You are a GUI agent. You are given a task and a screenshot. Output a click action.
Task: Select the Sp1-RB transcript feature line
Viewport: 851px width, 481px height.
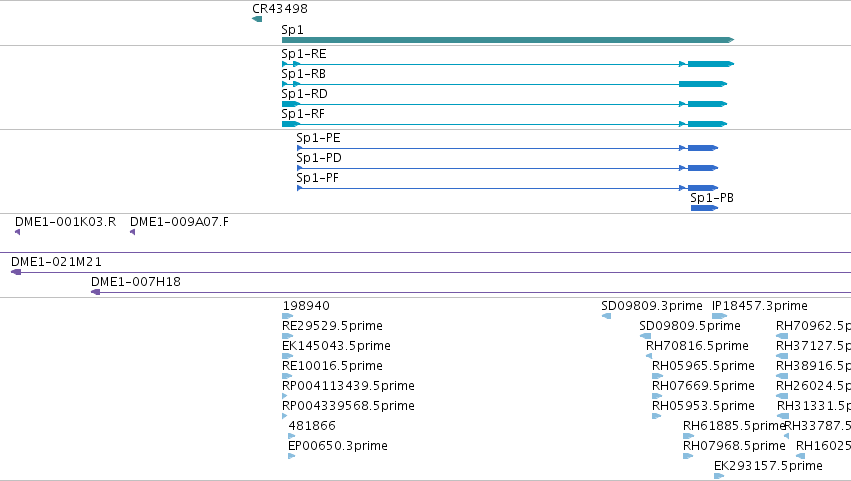(x=504, y=84)
